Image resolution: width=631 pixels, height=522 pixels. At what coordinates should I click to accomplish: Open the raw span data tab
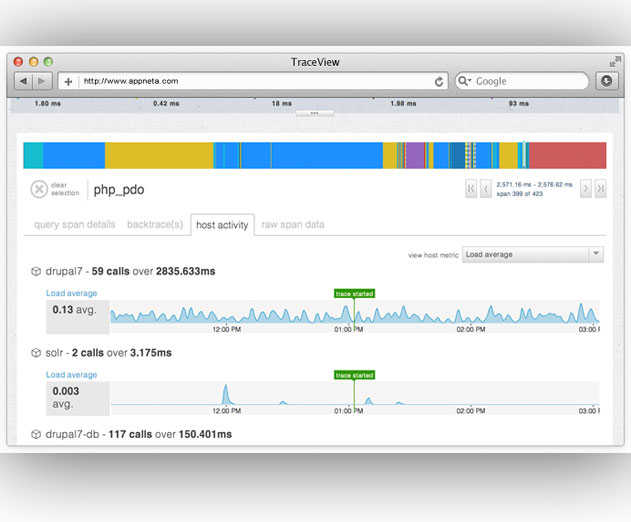[293, 225]
